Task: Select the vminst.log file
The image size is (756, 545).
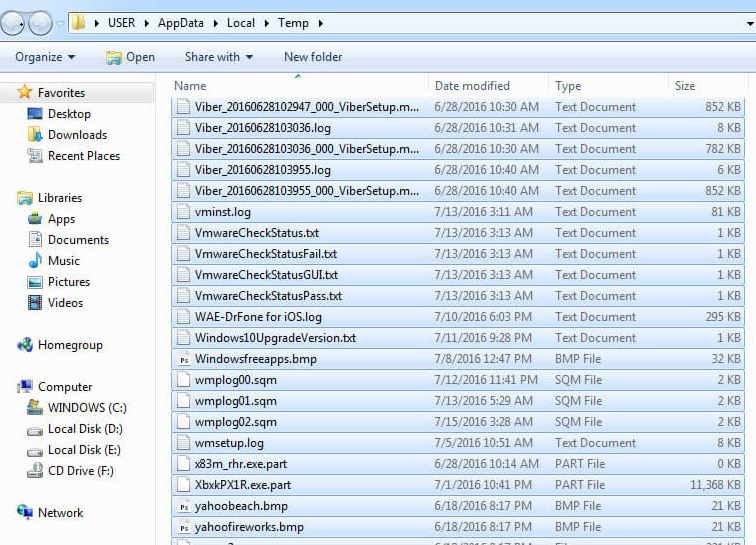Action: point(223,212)
